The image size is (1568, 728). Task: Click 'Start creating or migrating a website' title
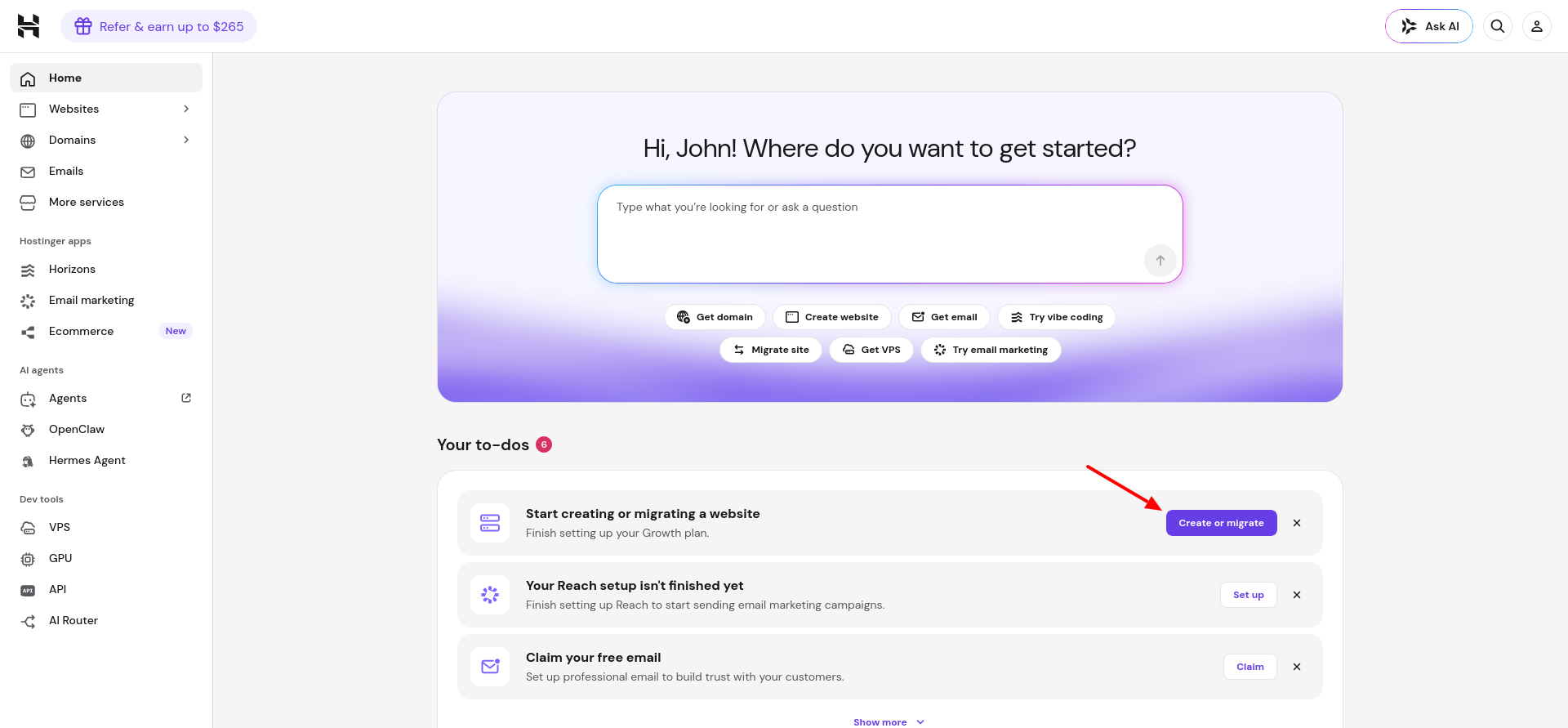(x=643, y=514)
